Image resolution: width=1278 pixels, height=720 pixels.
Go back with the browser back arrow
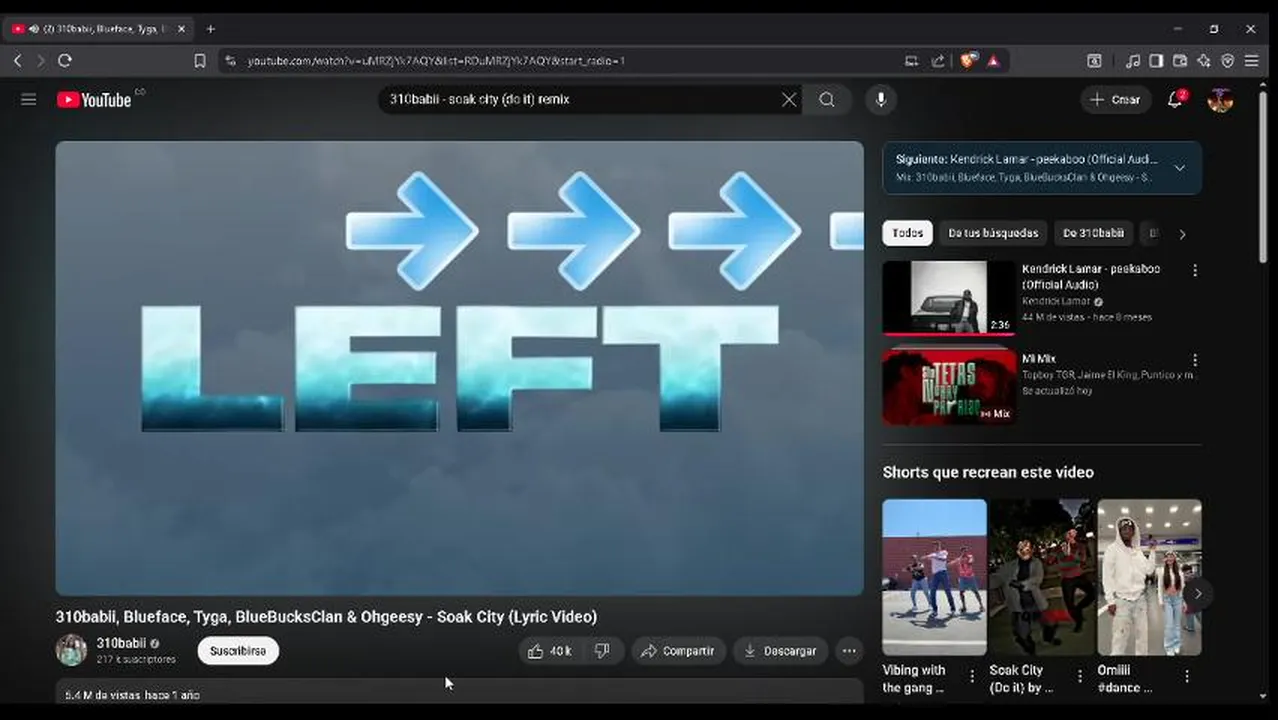click(17, 61)
